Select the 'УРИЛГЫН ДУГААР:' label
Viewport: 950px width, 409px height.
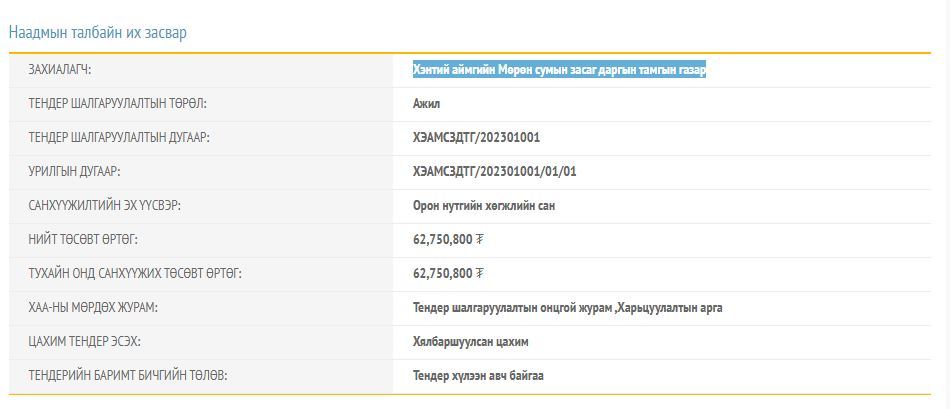75,172
